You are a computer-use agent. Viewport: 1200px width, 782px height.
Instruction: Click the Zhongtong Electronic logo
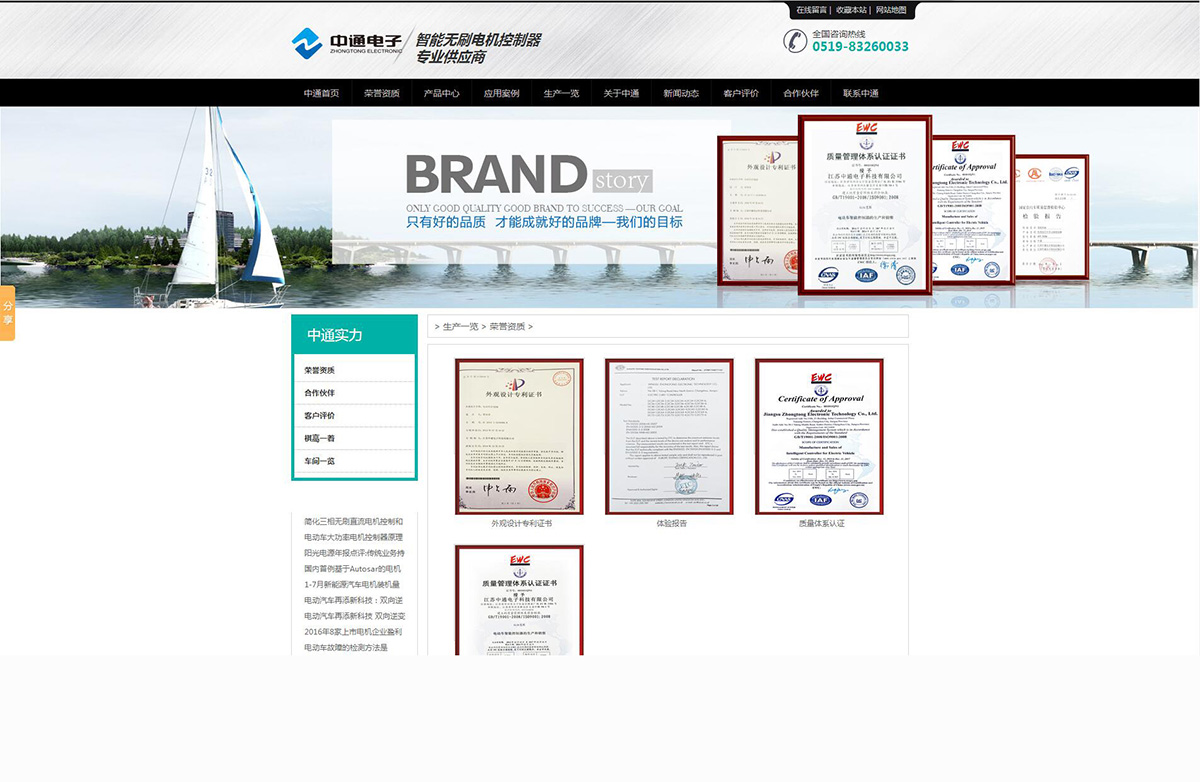(346, 43)
